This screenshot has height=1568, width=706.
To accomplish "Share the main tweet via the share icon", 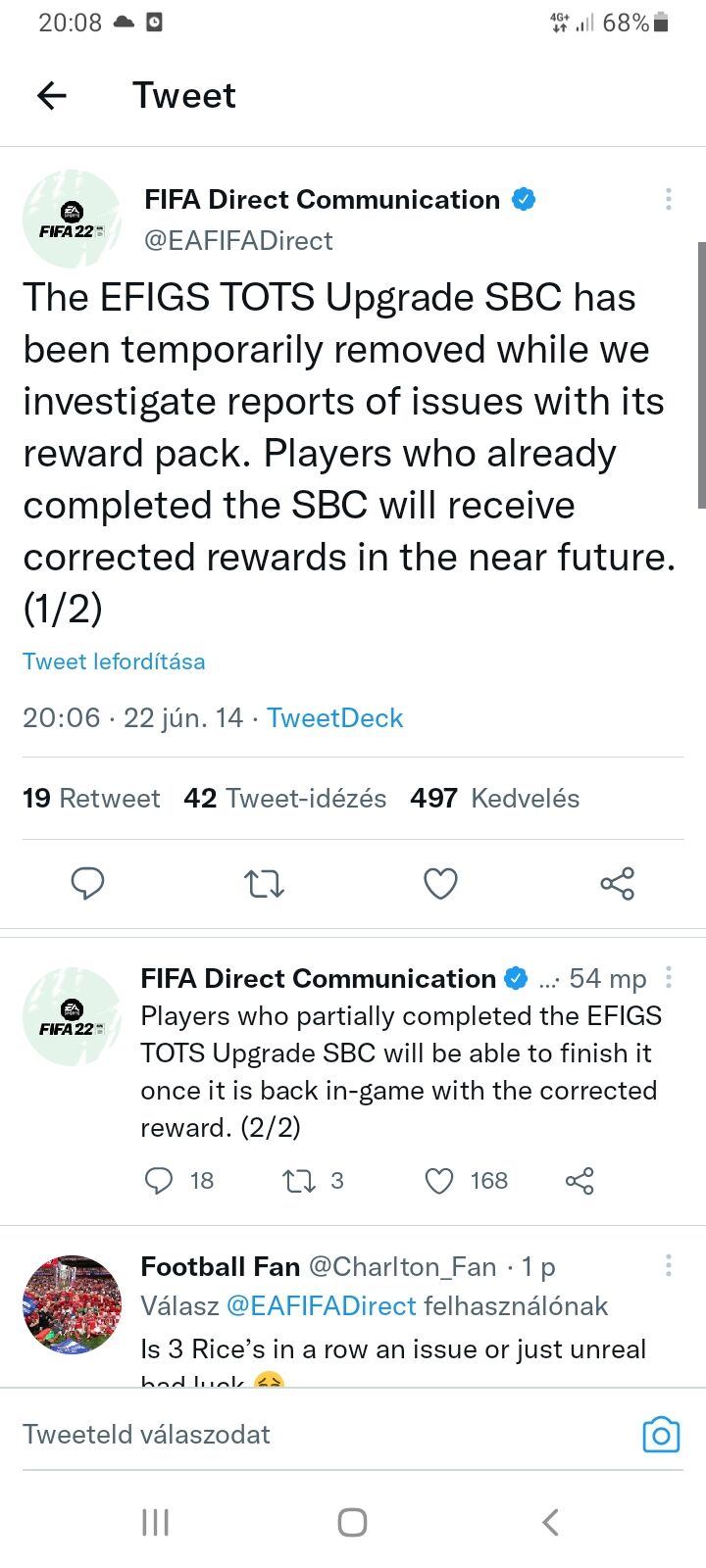I will pos(617,883).
